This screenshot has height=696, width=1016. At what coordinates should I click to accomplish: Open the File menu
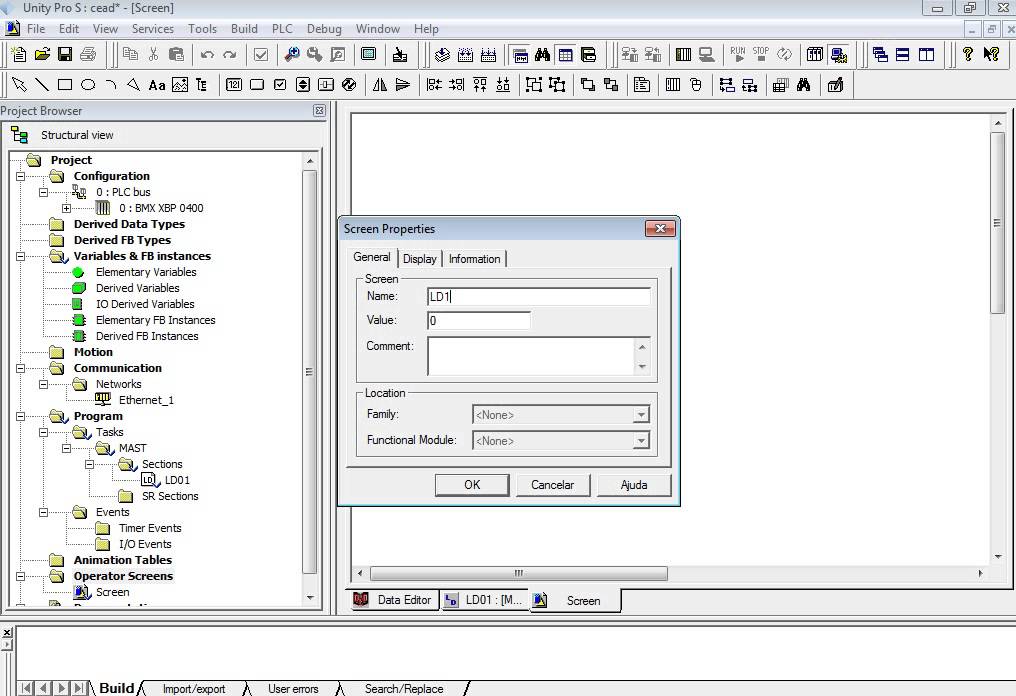click(36, 29)
